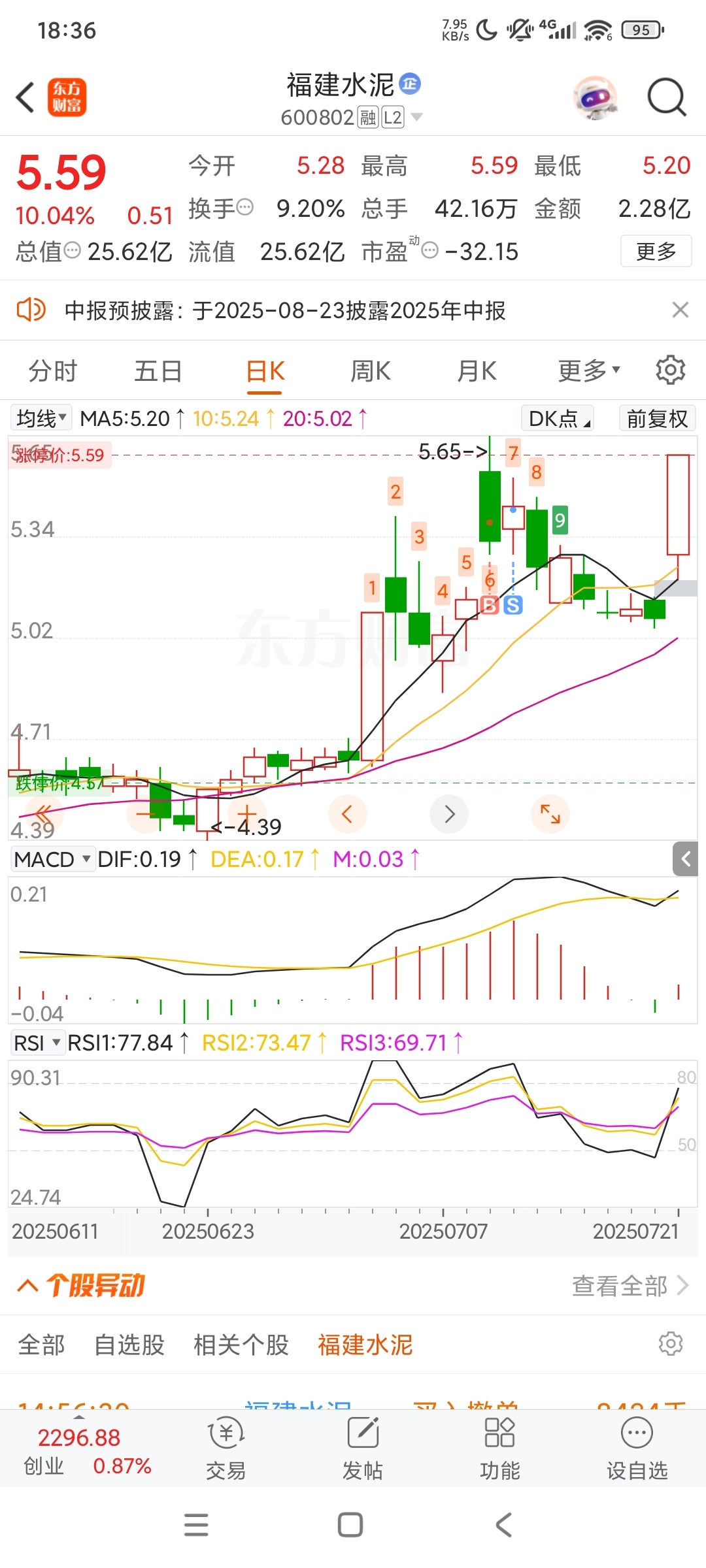Tap the 融 margin tag

[x=368, y=118]
